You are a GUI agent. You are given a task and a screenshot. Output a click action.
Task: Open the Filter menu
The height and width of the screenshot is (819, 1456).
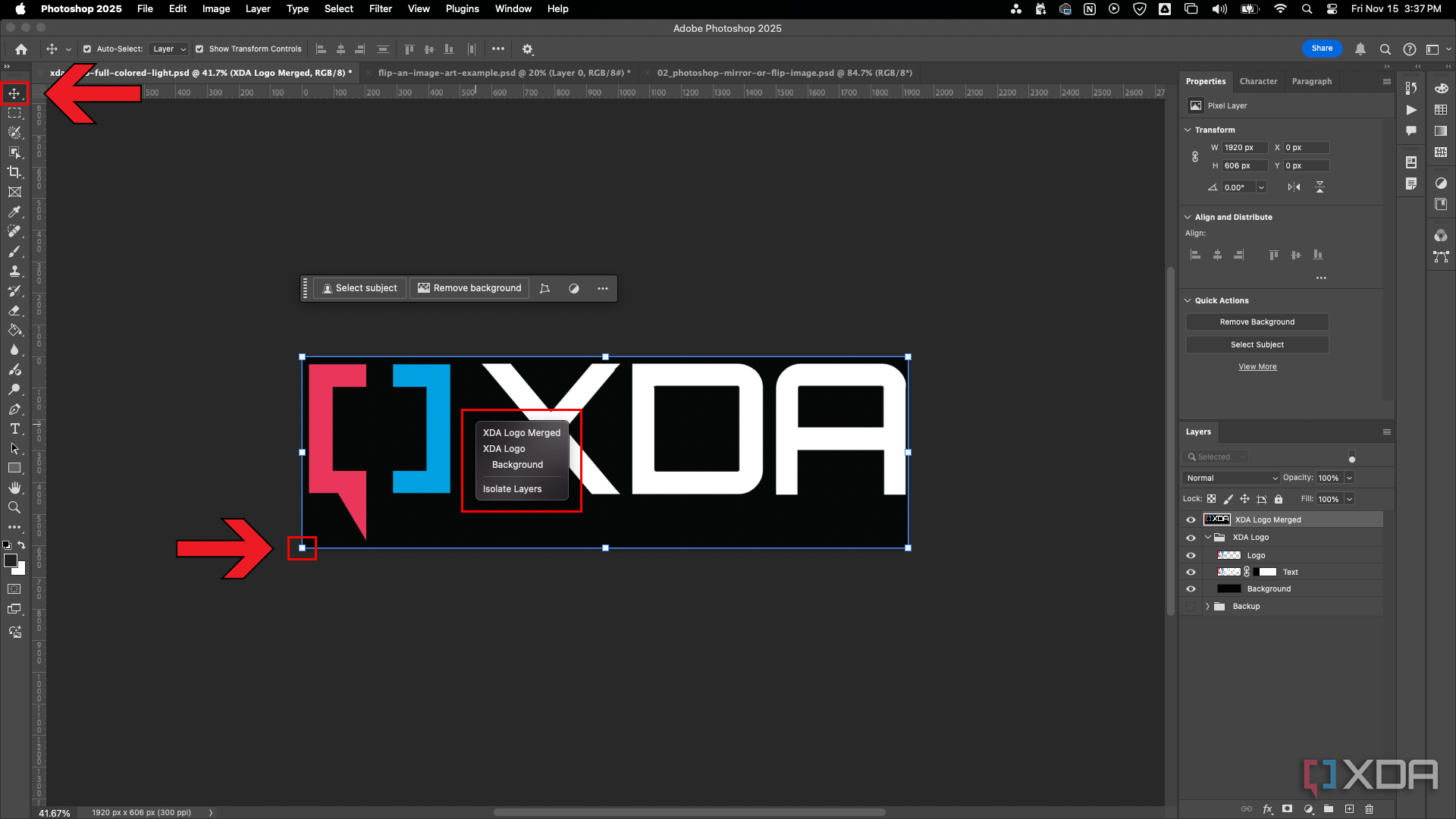point(381,9)
